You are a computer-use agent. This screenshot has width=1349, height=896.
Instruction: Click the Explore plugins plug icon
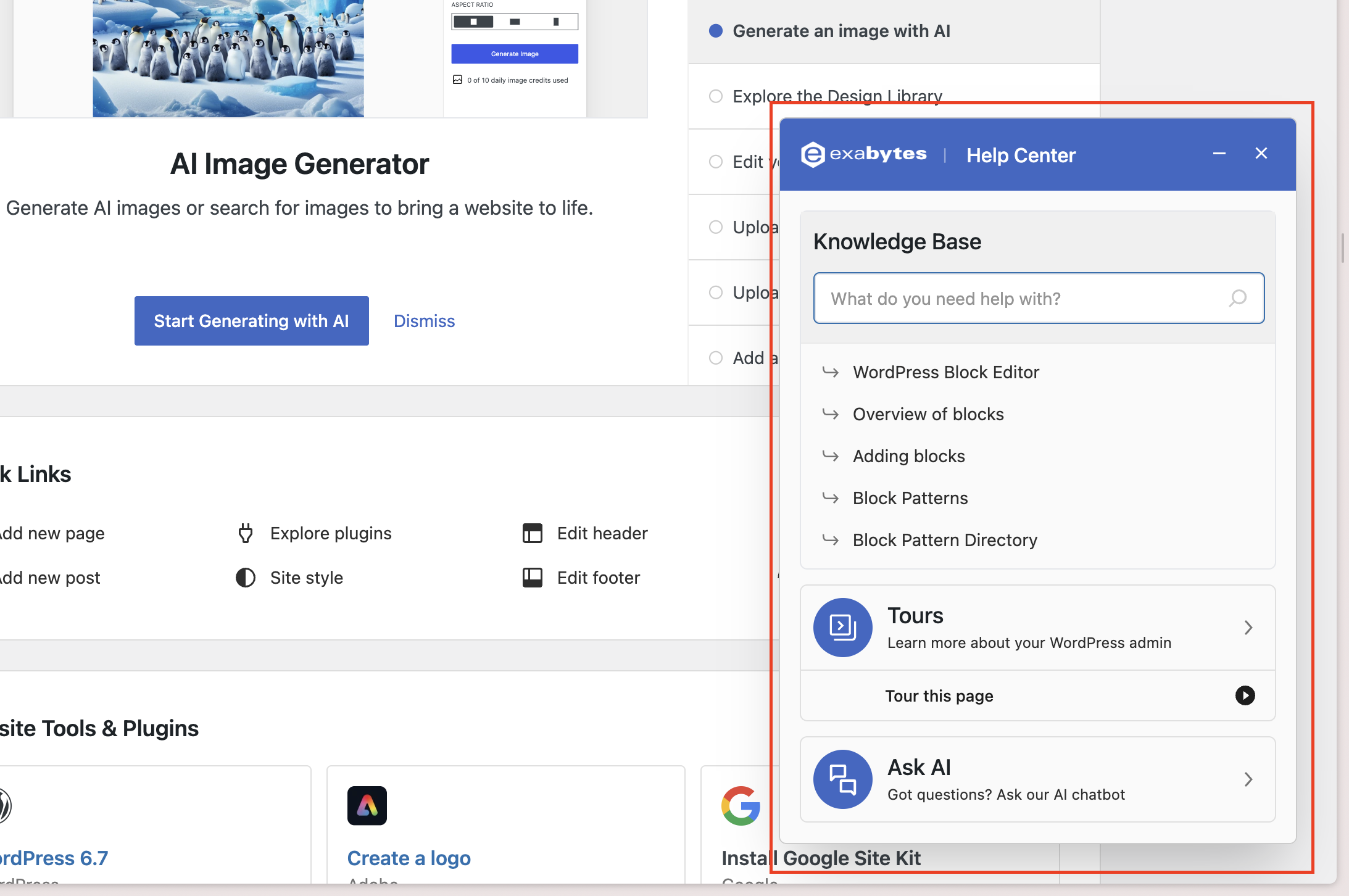tap(246, 533)
